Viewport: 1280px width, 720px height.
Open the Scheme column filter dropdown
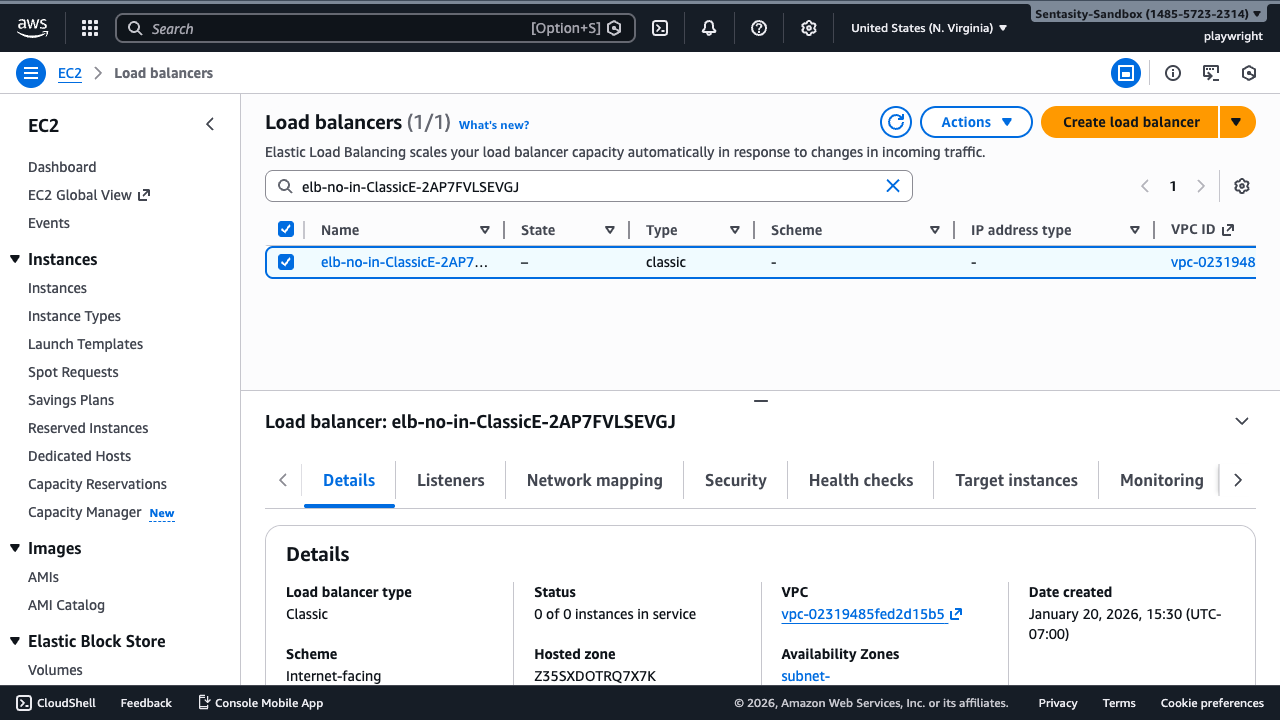point(934,229)
